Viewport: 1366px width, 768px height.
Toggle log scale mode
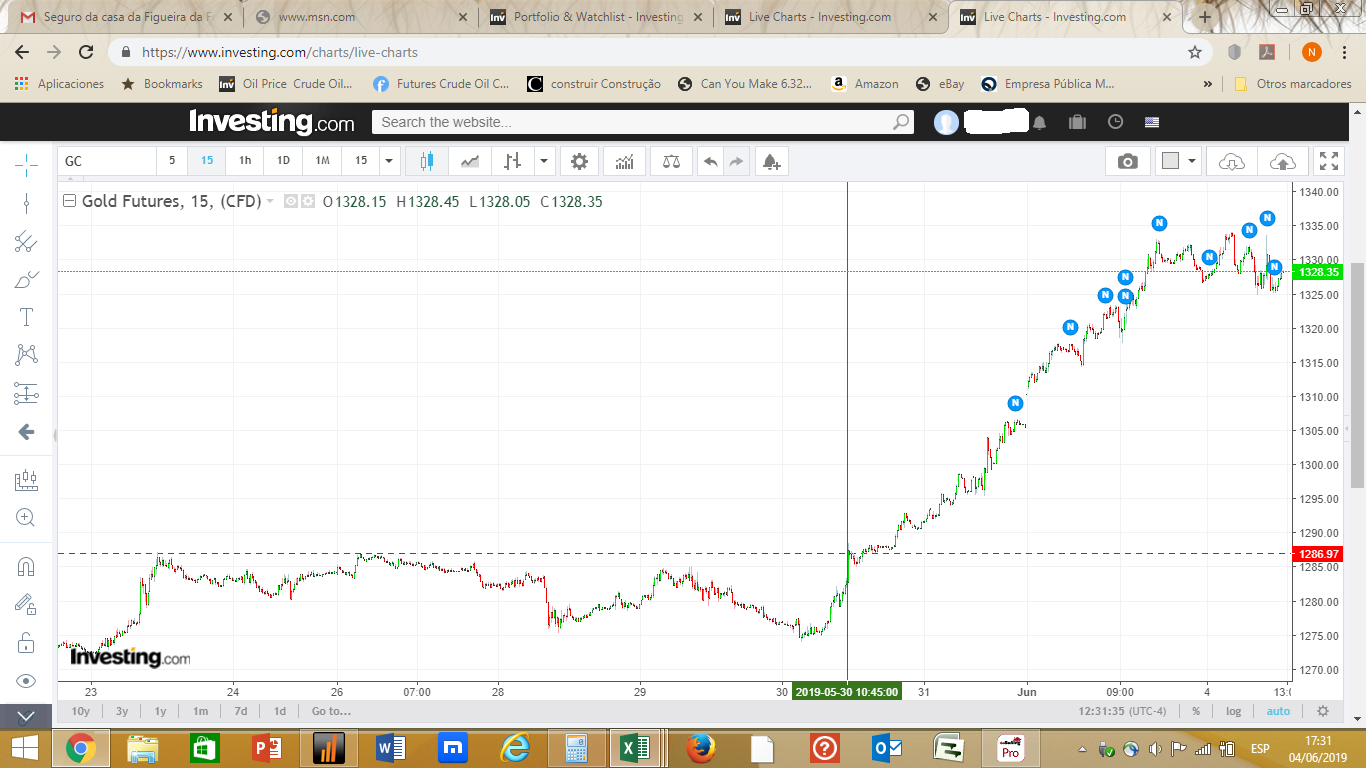point(1234,711)
